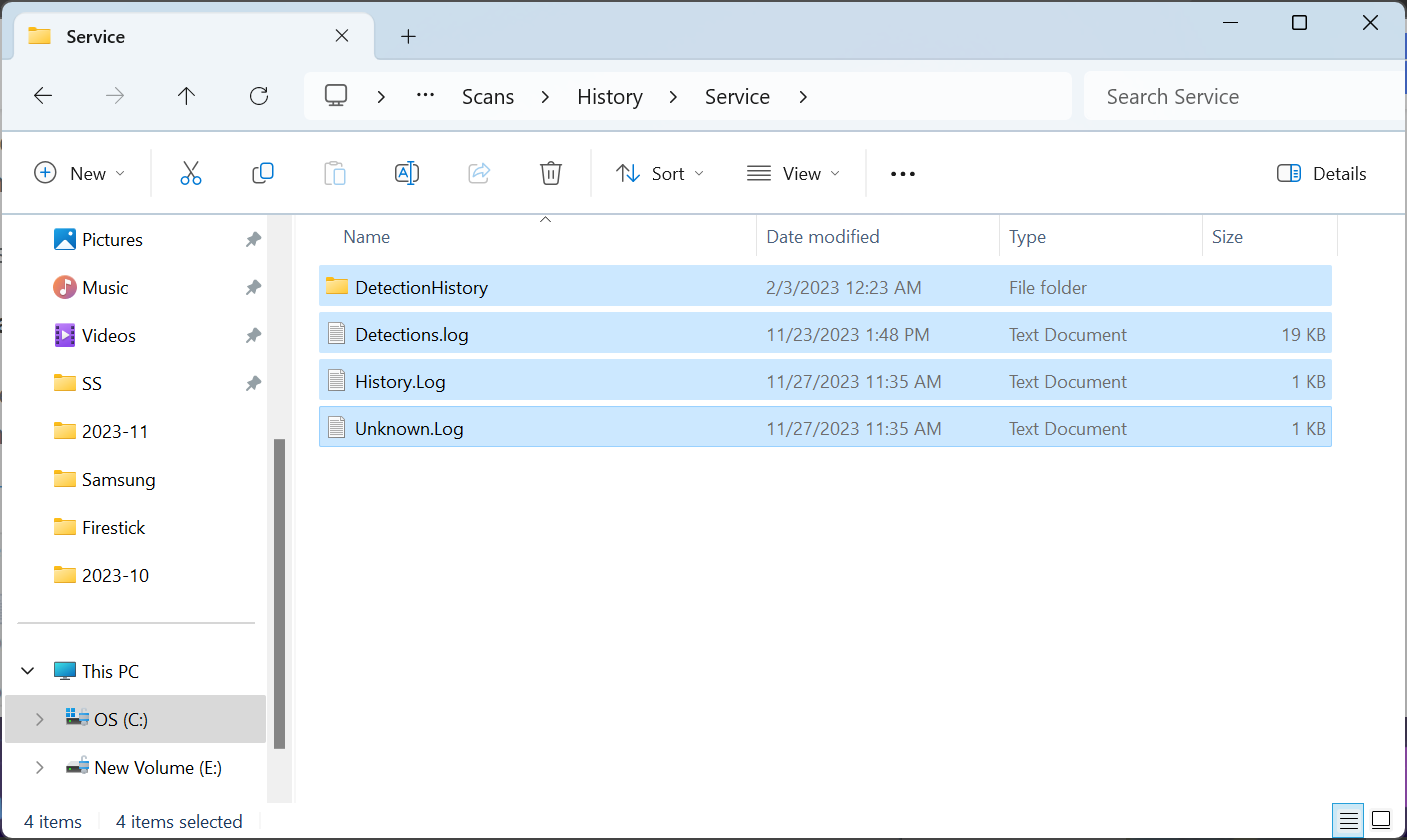Open the See more three-dots menu
Screen dimensions: 1407x840
903,174
